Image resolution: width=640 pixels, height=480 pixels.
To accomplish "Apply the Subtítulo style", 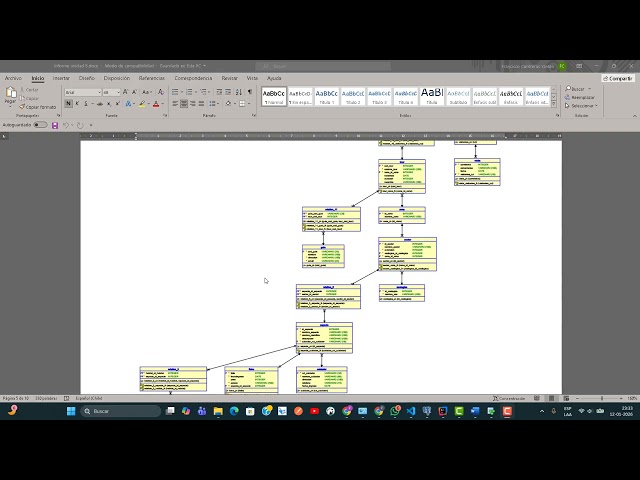I will [x=458, y=97].
